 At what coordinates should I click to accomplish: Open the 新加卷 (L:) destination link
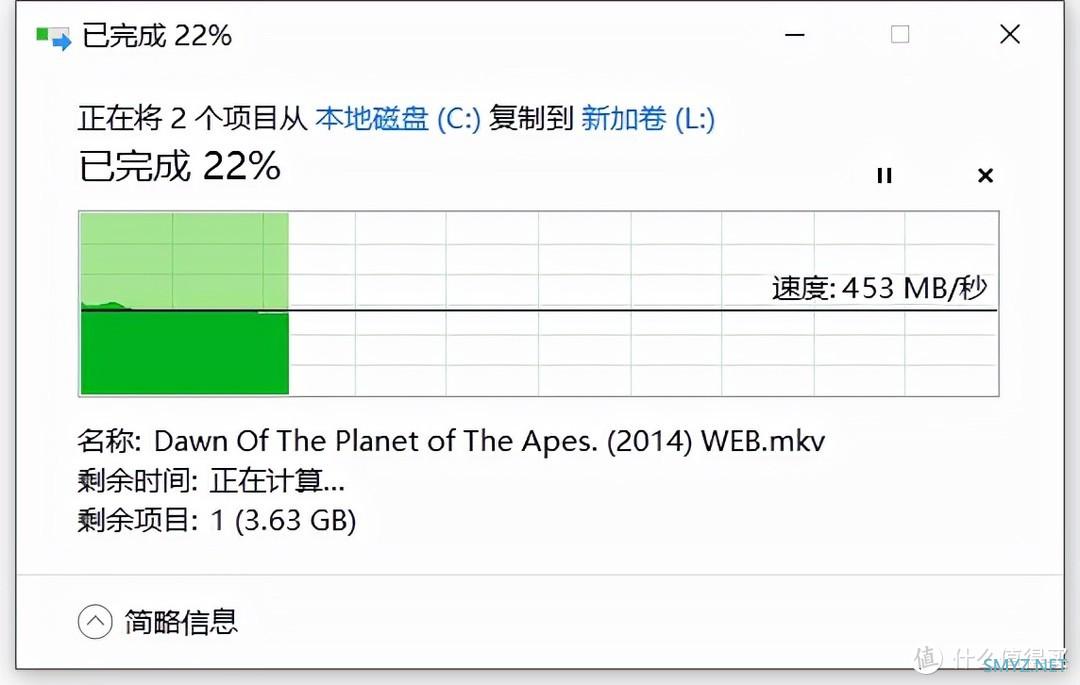point(647,118)
